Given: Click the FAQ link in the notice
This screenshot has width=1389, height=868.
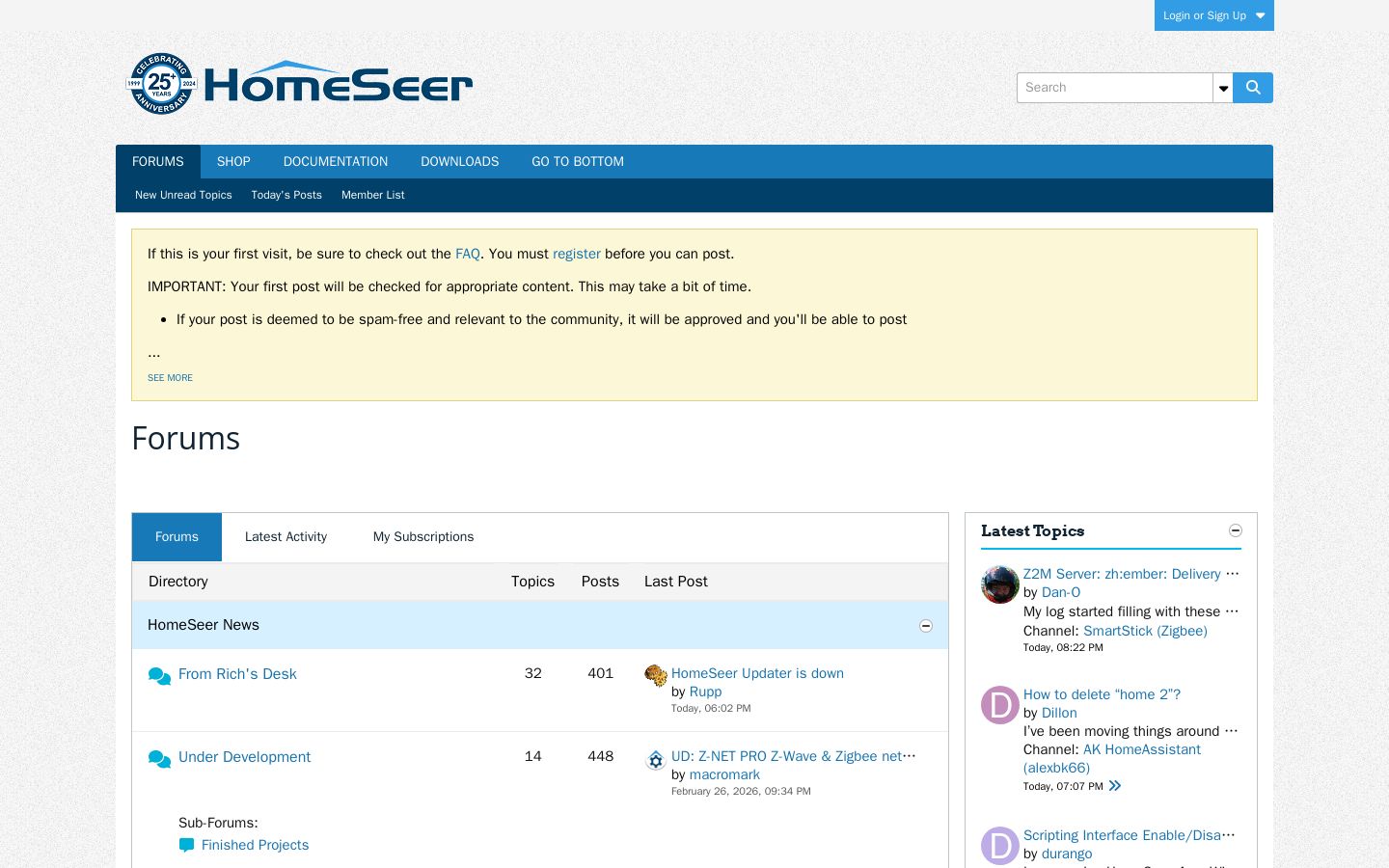Looking at the screenshot, I should [468, 254].
